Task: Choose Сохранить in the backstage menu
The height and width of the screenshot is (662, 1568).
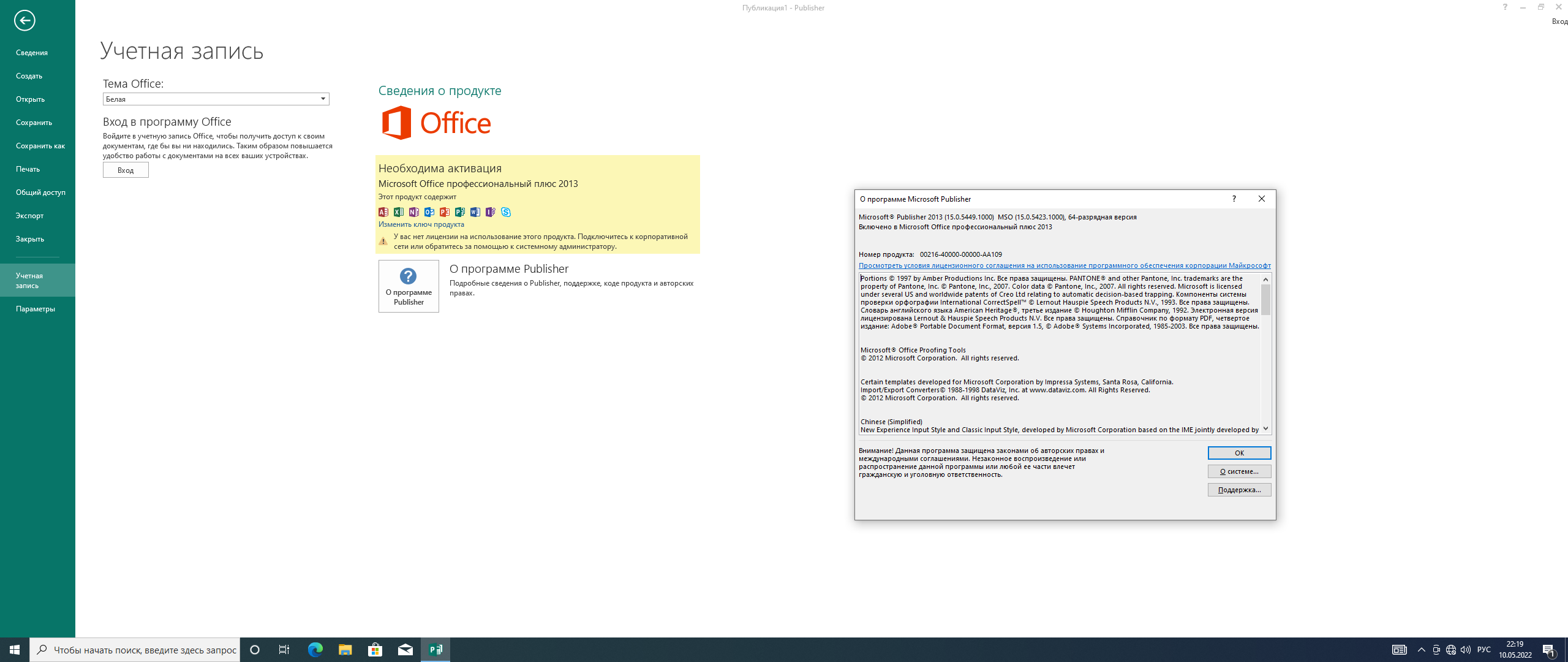Action: [37, 123]
